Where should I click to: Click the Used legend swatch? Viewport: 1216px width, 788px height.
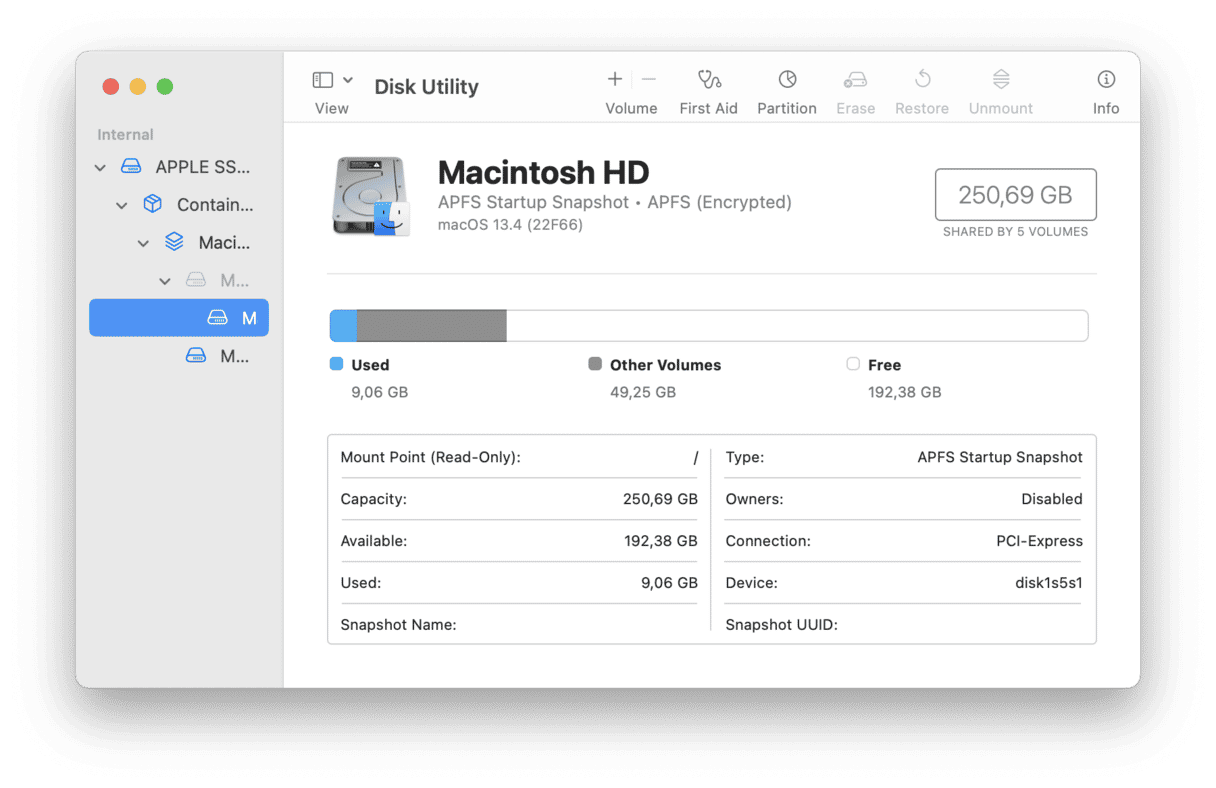(336, 364)
